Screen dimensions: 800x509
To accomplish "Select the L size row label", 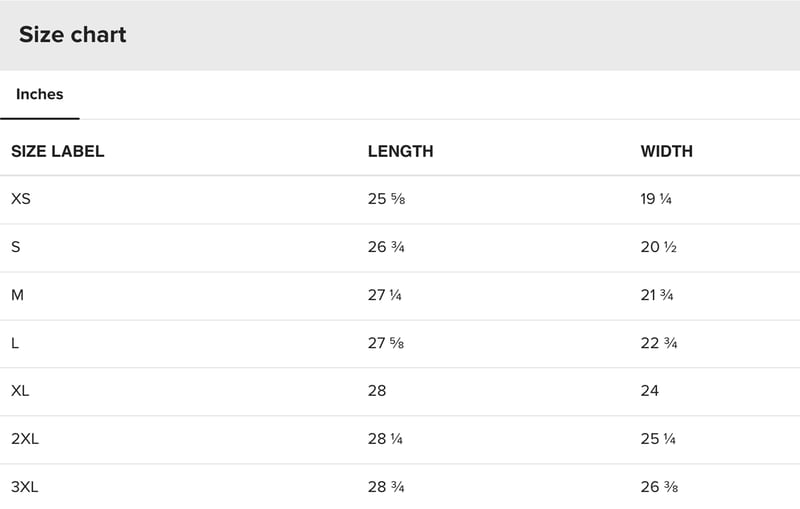I will click(x=15, y=343).
